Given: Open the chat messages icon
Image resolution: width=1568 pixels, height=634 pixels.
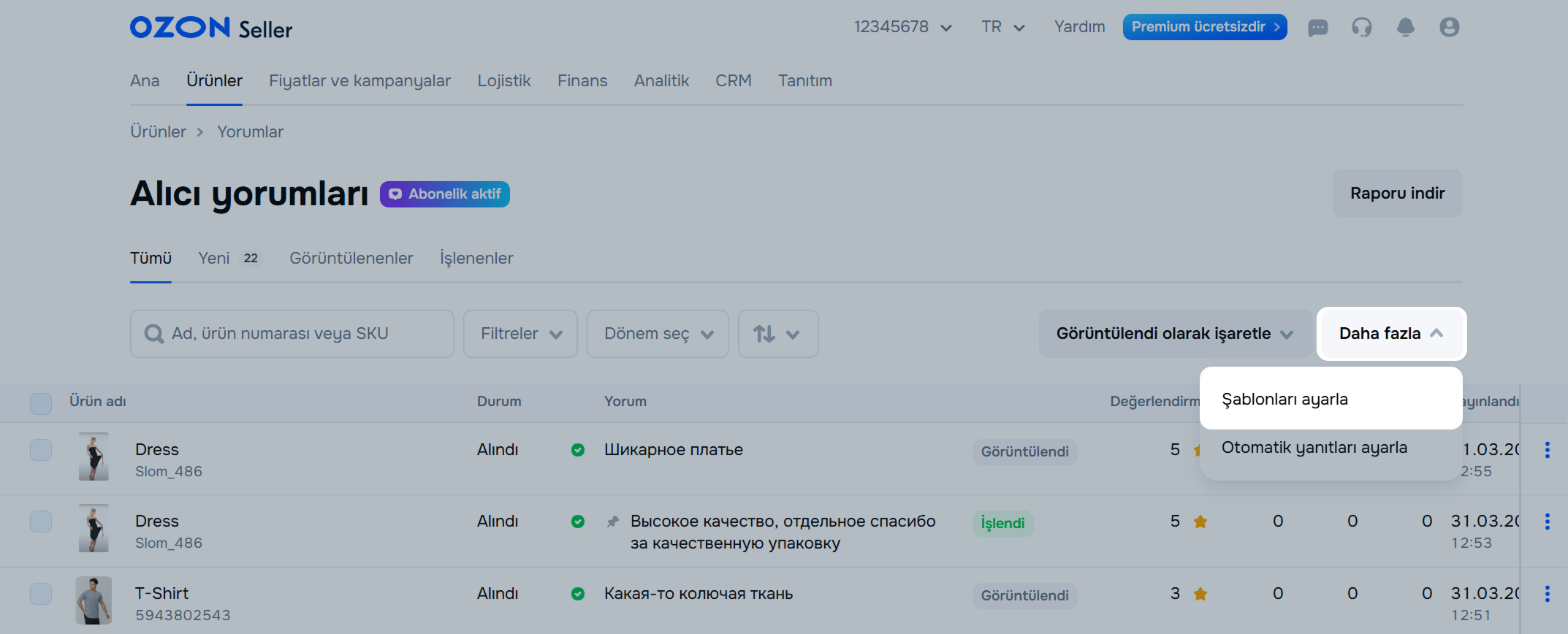Looking at the screenshot, I should [1317, 28].
